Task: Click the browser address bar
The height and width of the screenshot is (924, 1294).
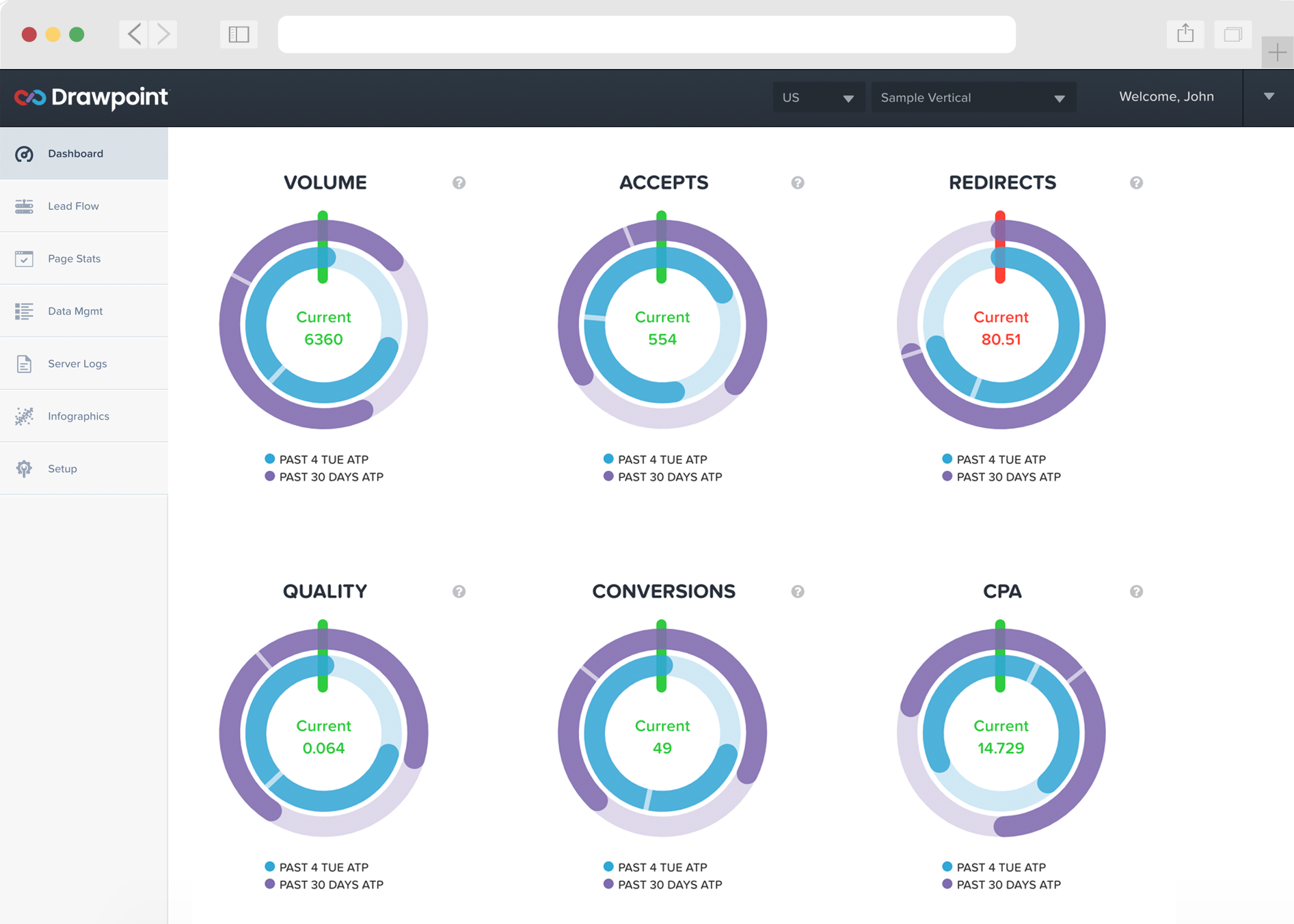Action: (x=646, y=34)
